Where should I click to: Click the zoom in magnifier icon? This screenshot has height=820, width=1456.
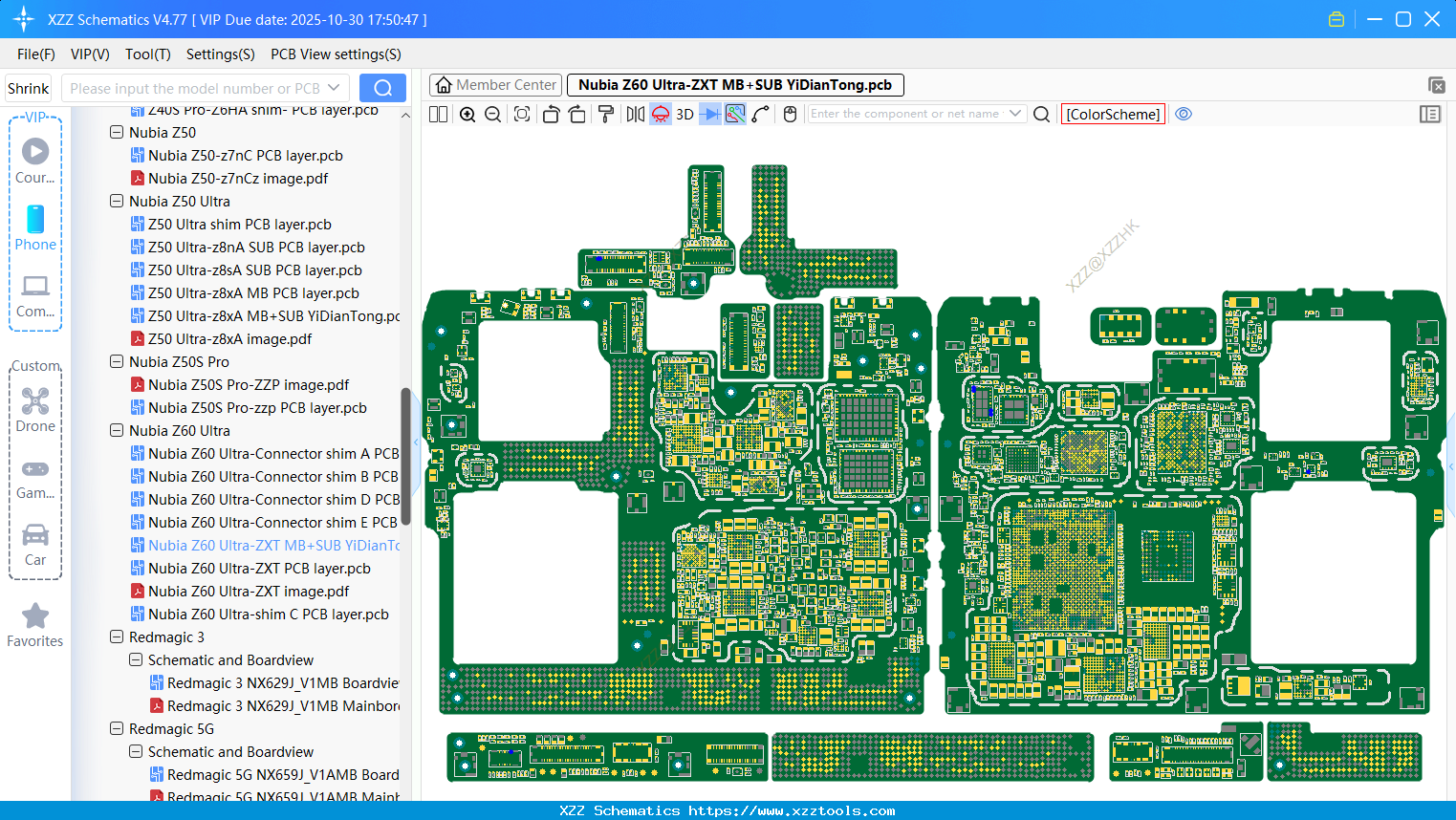click(467, 115)
